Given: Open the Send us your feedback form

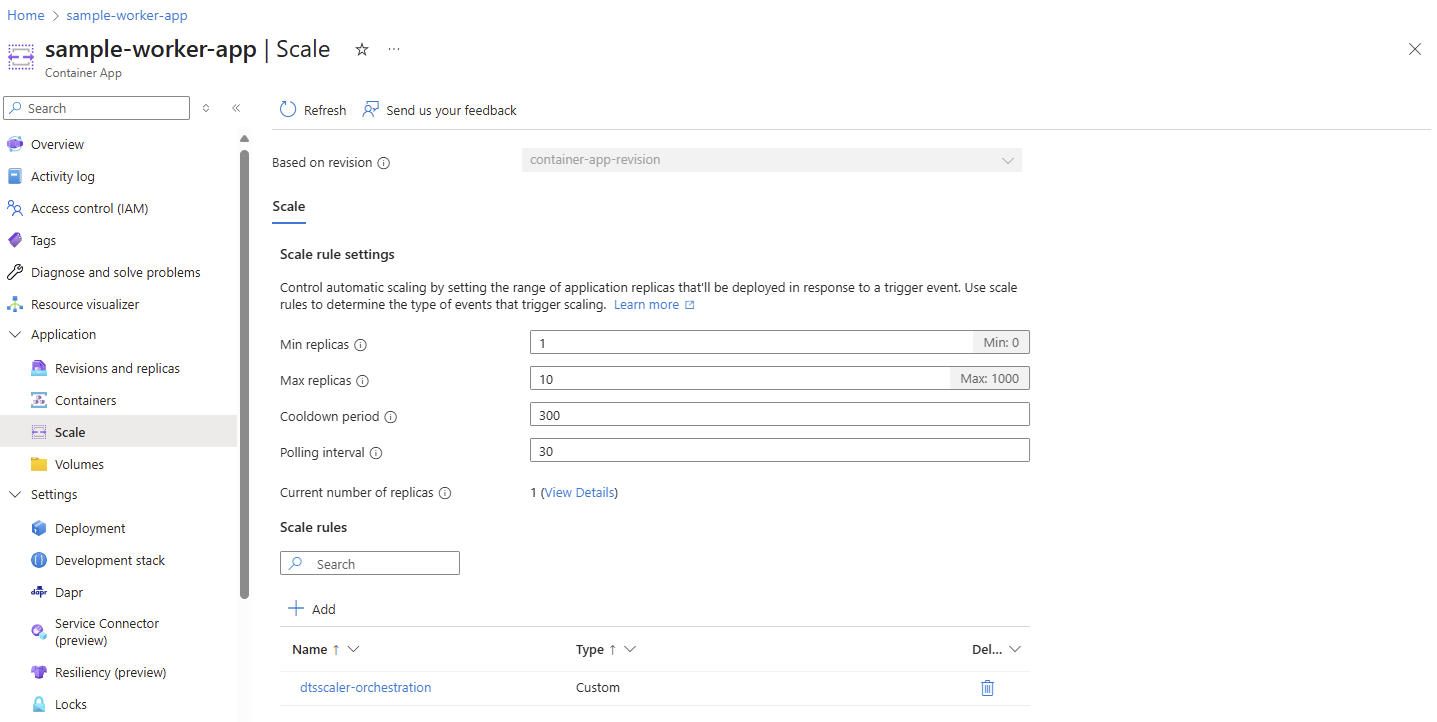Looking at the screenshot, I should click(x=439, y=110).
